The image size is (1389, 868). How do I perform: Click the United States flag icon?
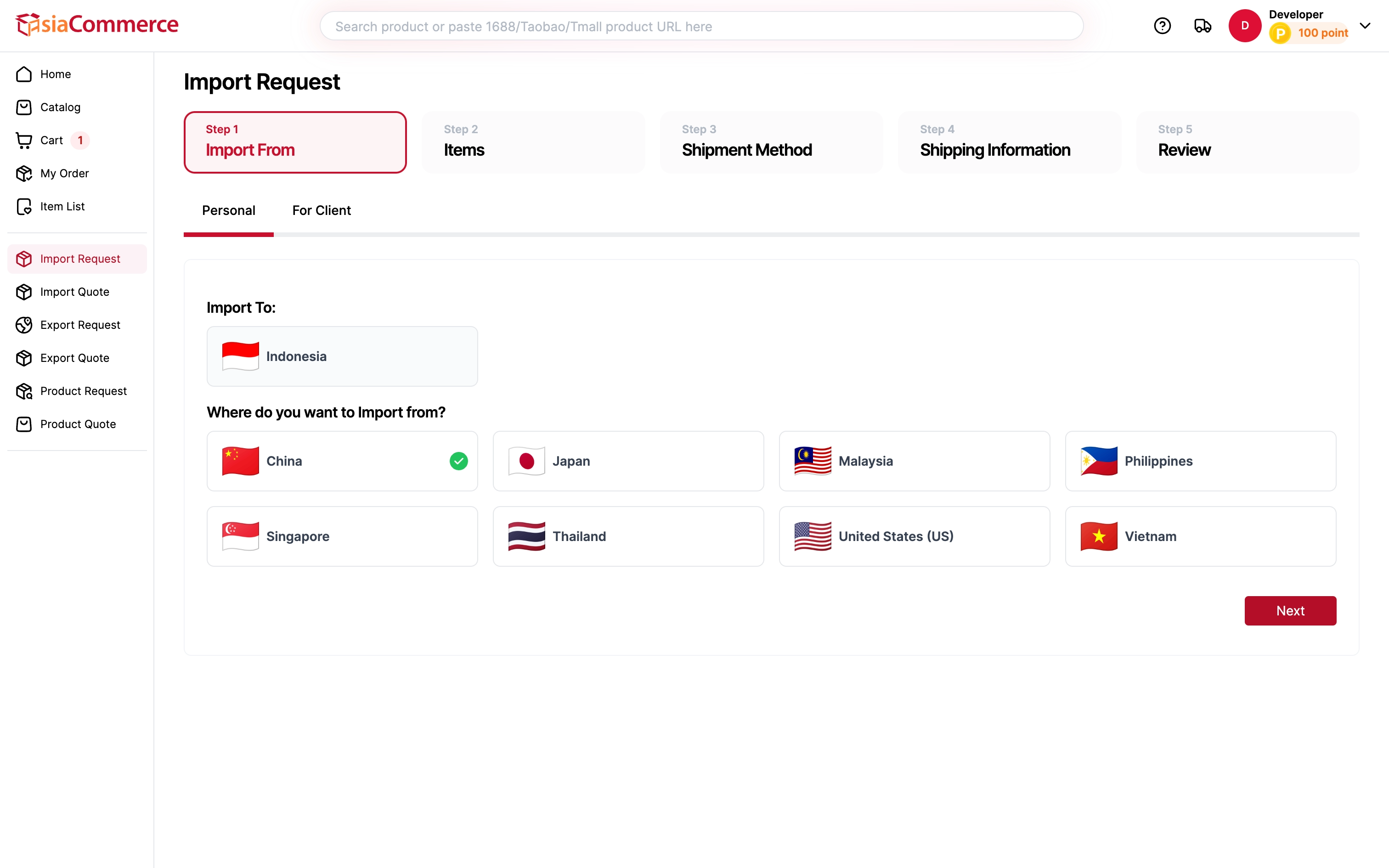[813, 536]
